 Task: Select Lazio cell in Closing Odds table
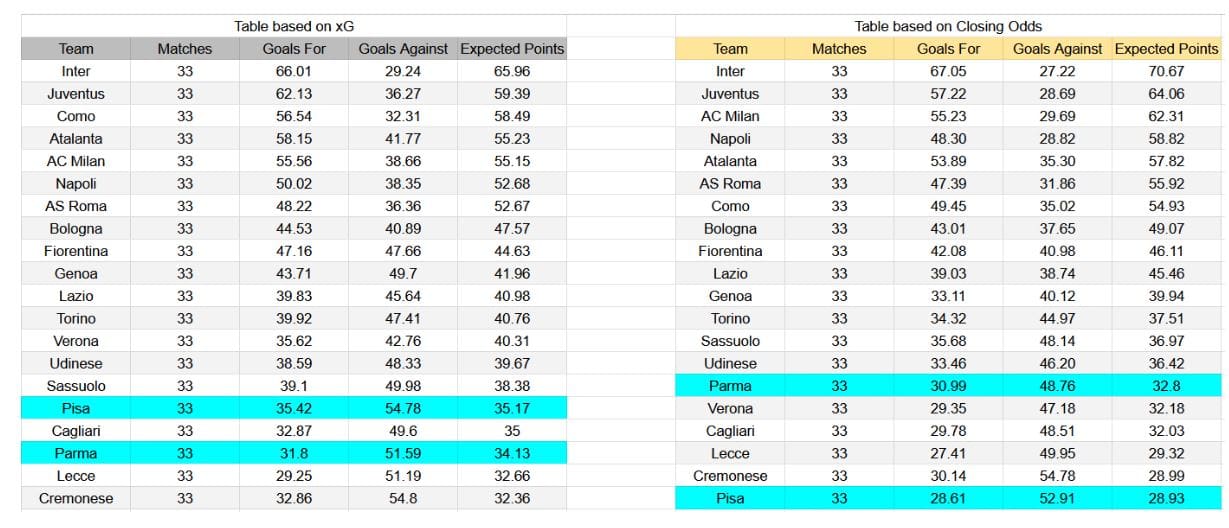coord(730,273)
